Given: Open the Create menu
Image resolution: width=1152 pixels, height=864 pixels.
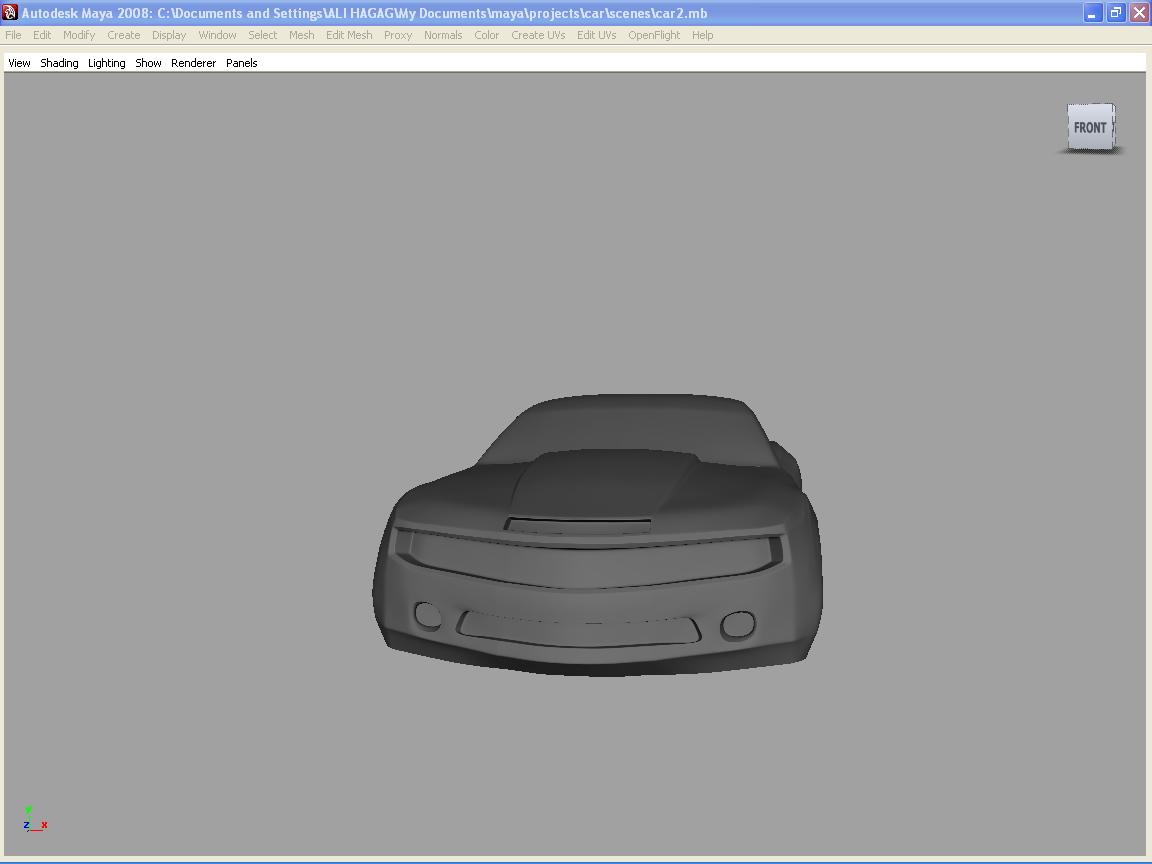Looking at the screenshot, I should coord(123,35).
